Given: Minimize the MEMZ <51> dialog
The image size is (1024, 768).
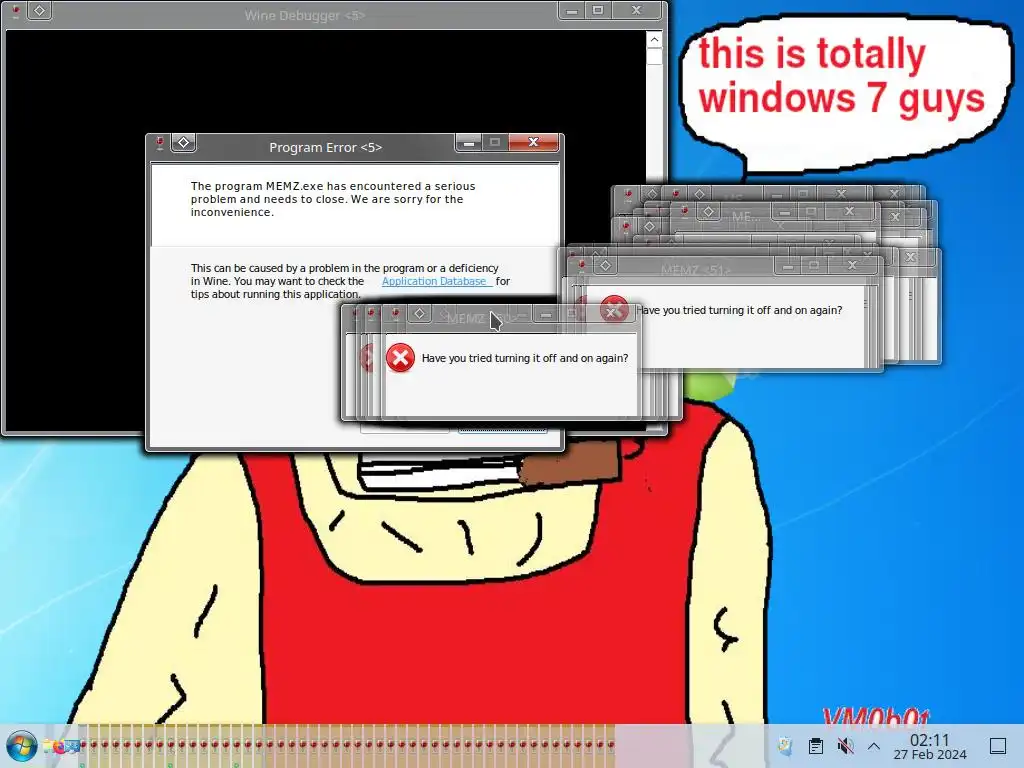Looking at the screenshot, I should click(788, 266).
